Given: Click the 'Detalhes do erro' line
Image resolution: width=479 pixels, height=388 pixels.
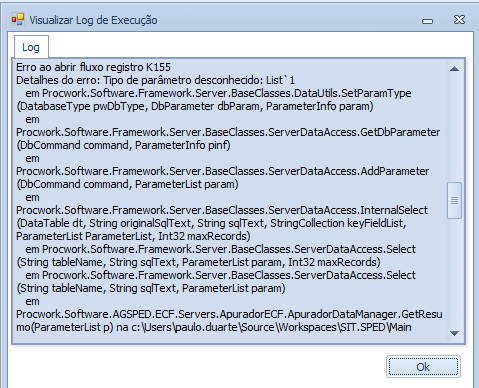Looking at the screenshot, I should point(155,80).
